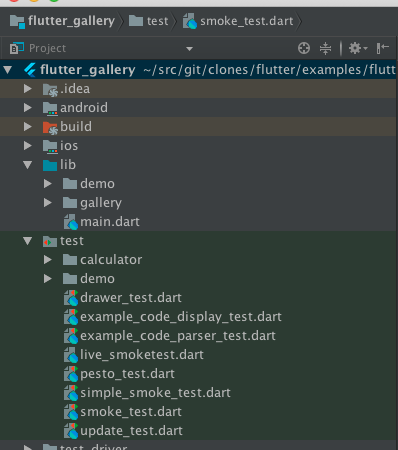
Task: Click the test root folder icon
Action: (50, 241)
